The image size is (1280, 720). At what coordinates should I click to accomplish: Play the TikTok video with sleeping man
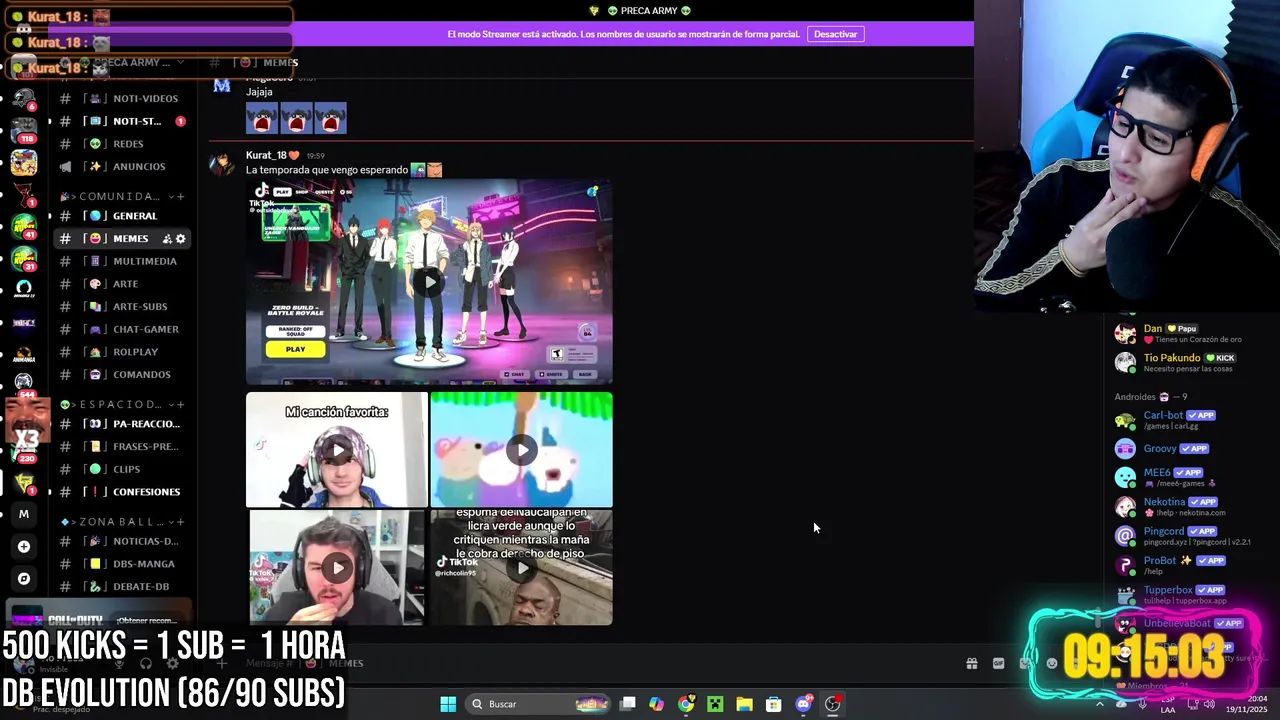click(521, 568)
